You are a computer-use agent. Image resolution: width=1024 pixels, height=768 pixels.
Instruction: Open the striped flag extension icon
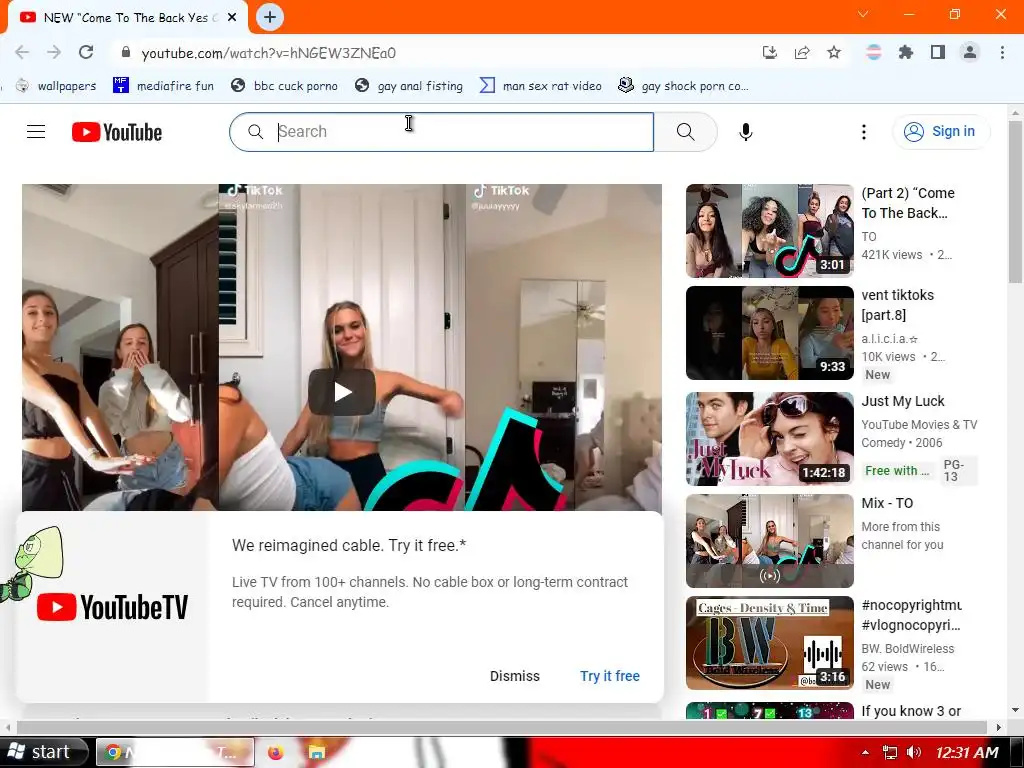[x=873, y=52]
